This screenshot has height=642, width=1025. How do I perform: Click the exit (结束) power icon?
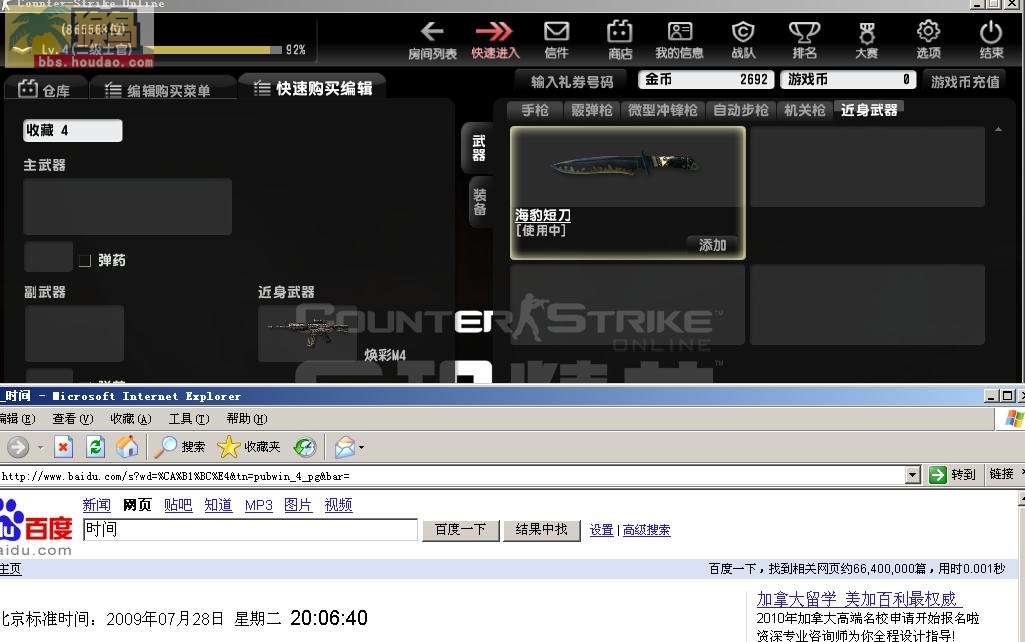tap(991, 32)
